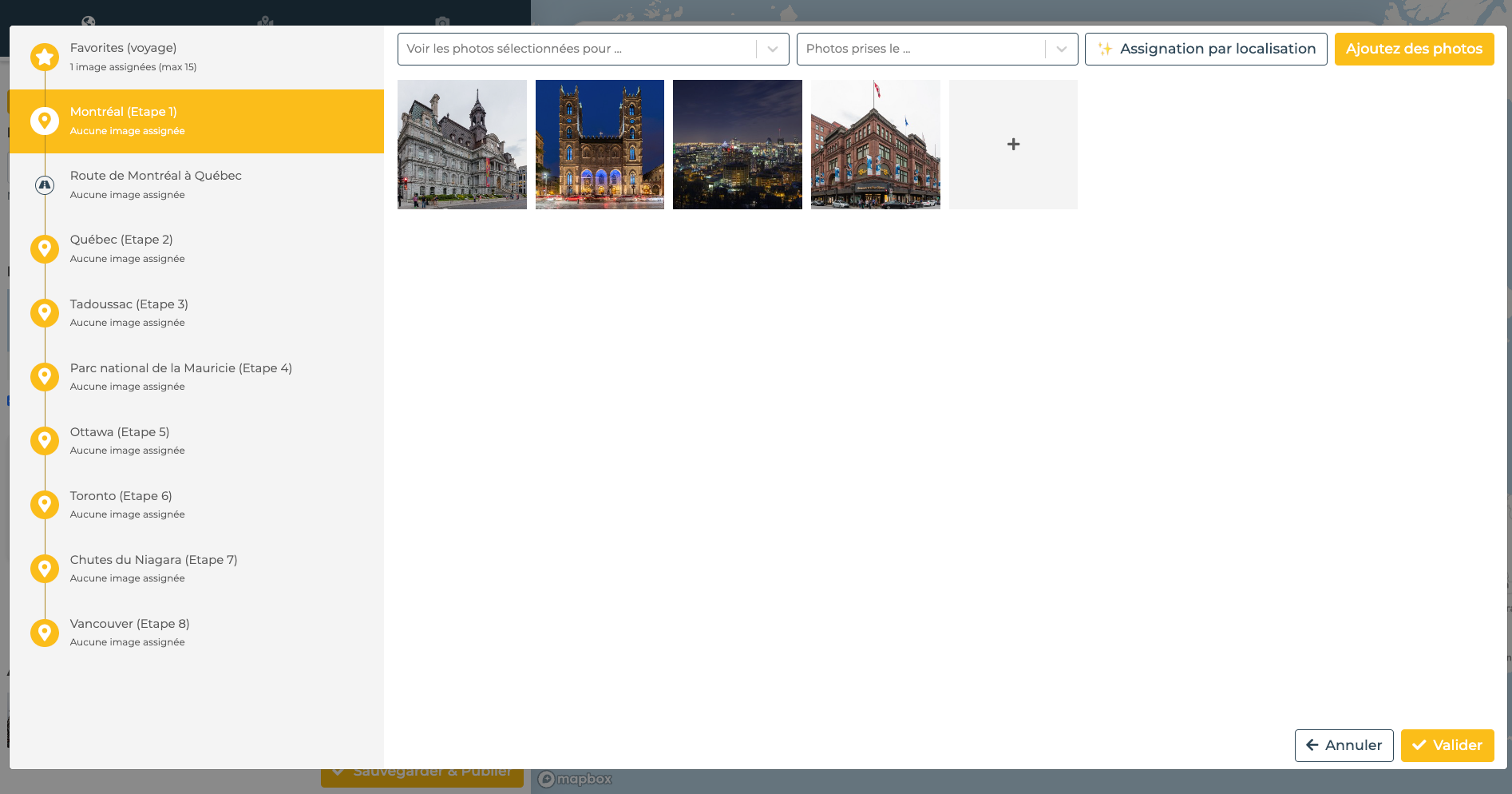Image resolution: width=1512 pixels, height=794 pixels.
Task: Select the globe icon in top navigation
Action: click(x=89, y=19)
